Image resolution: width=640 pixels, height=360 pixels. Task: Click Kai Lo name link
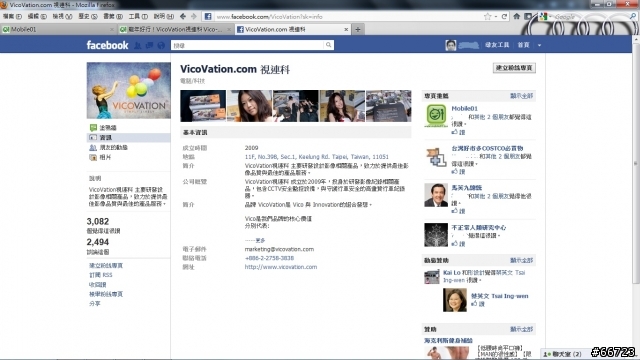pyautogui.click(x=451, y=273)
